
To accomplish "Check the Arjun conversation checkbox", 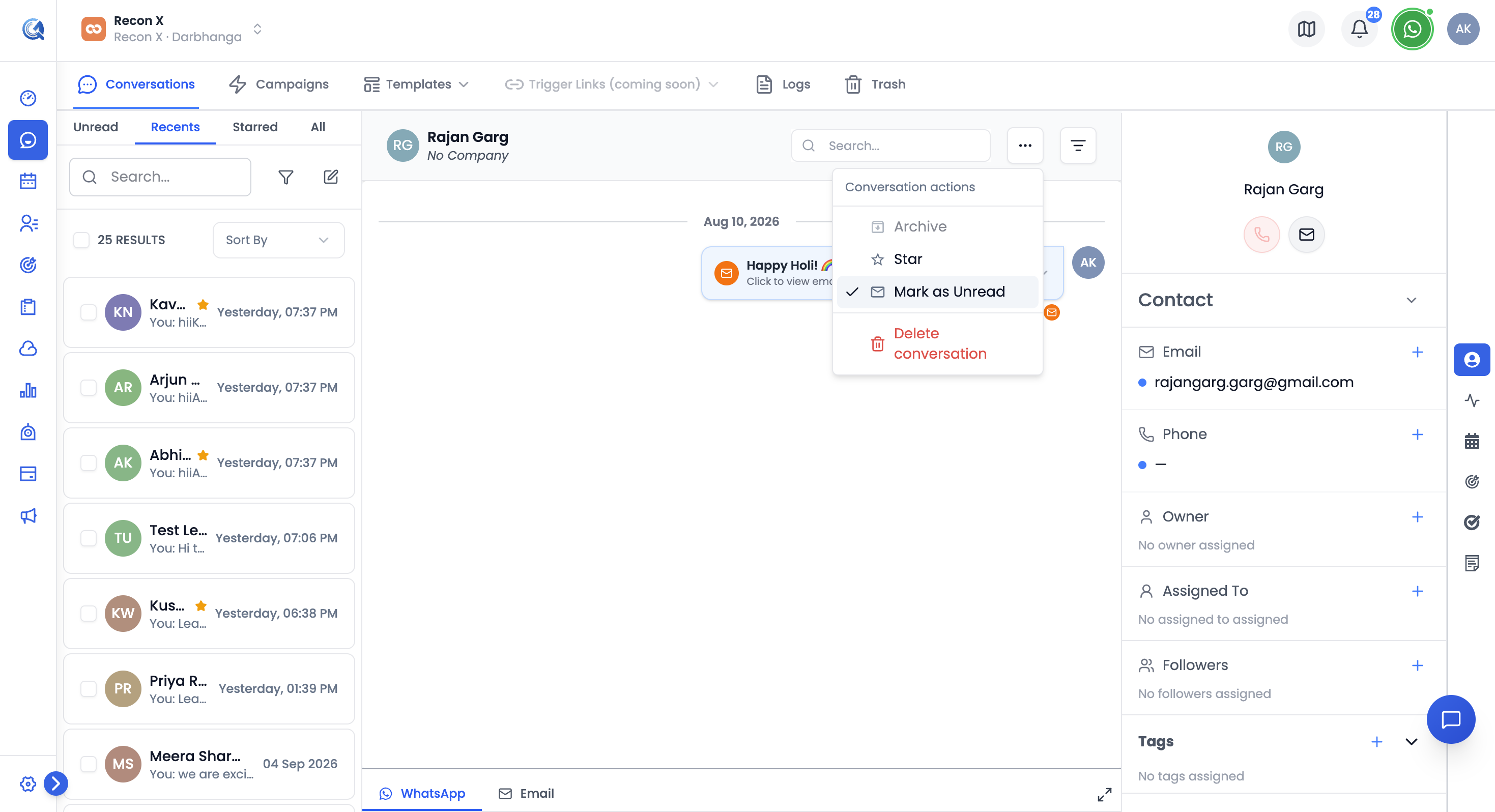I will (x=88, y=388).
